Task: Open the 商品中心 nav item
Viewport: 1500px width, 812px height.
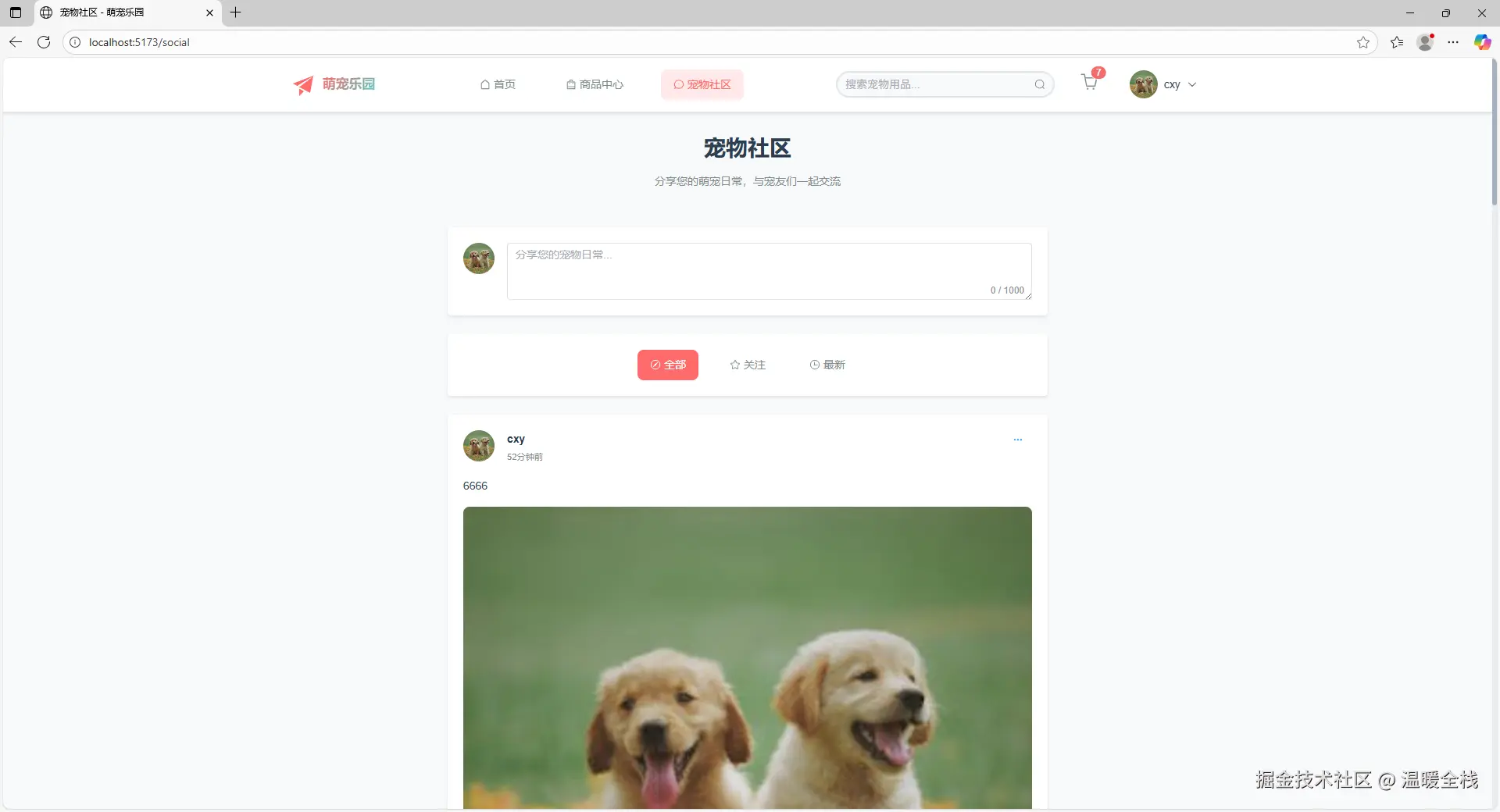Action: coord(595,84)
